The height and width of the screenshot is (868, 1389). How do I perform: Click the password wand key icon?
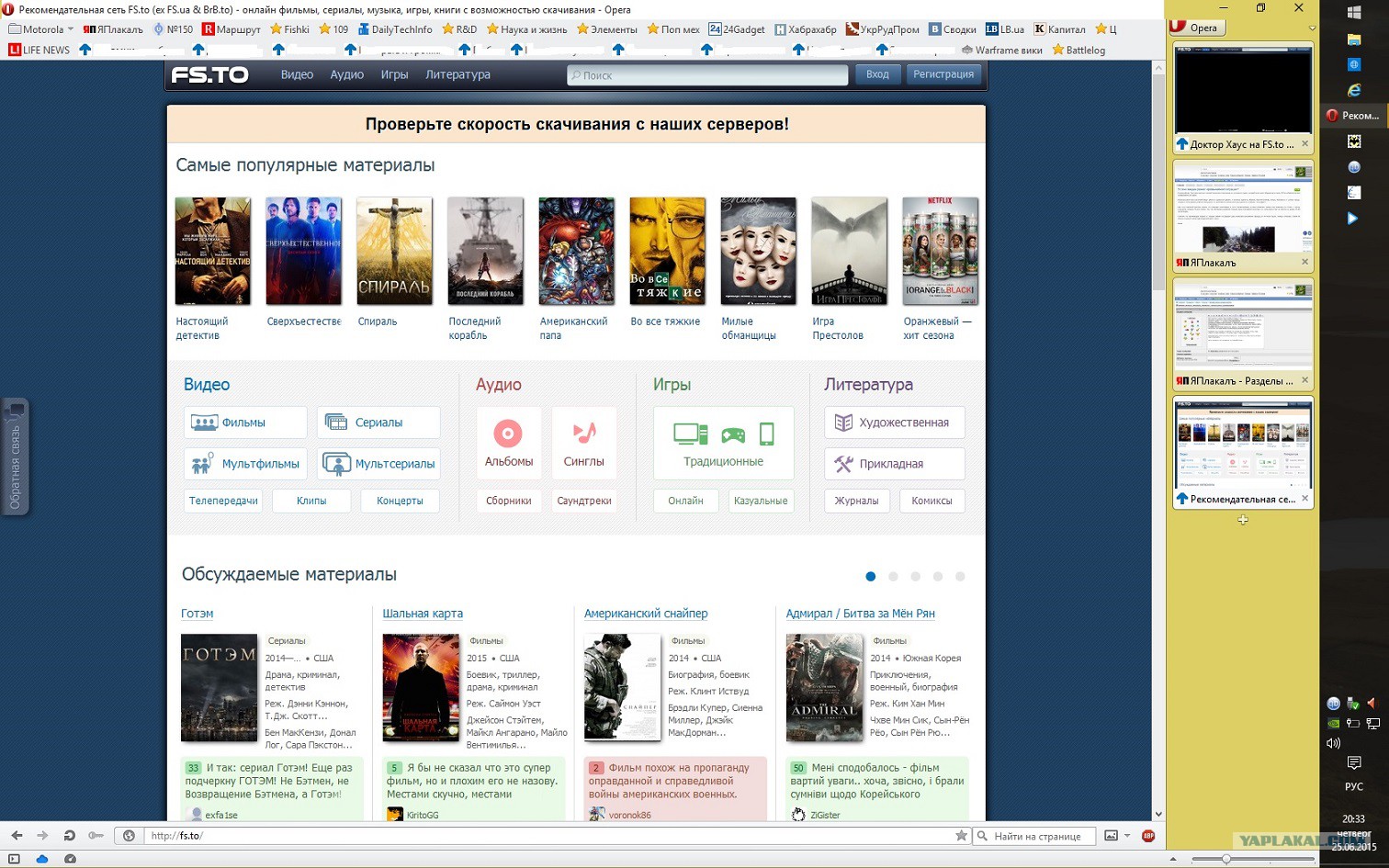coord(96,836)
